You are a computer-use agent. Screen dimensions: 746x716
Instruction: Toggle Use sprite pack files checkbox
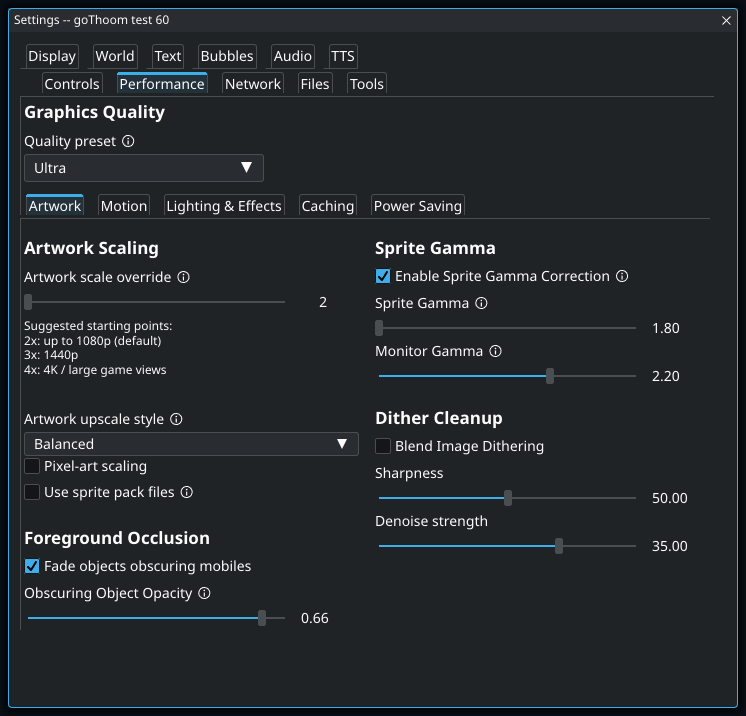(32, 492)
